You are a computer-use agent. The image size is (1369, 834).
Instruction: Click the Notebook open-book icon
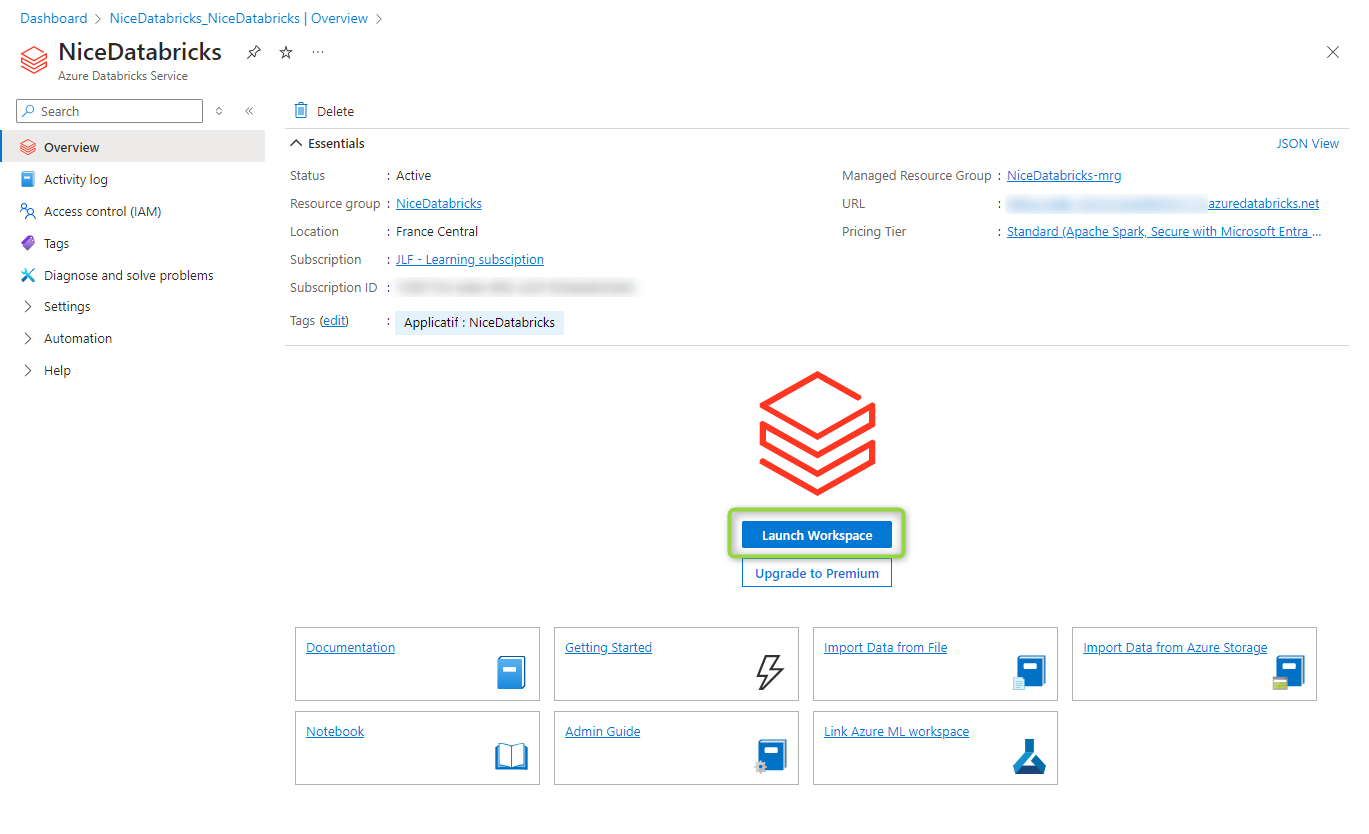click(x=511, y=756)
